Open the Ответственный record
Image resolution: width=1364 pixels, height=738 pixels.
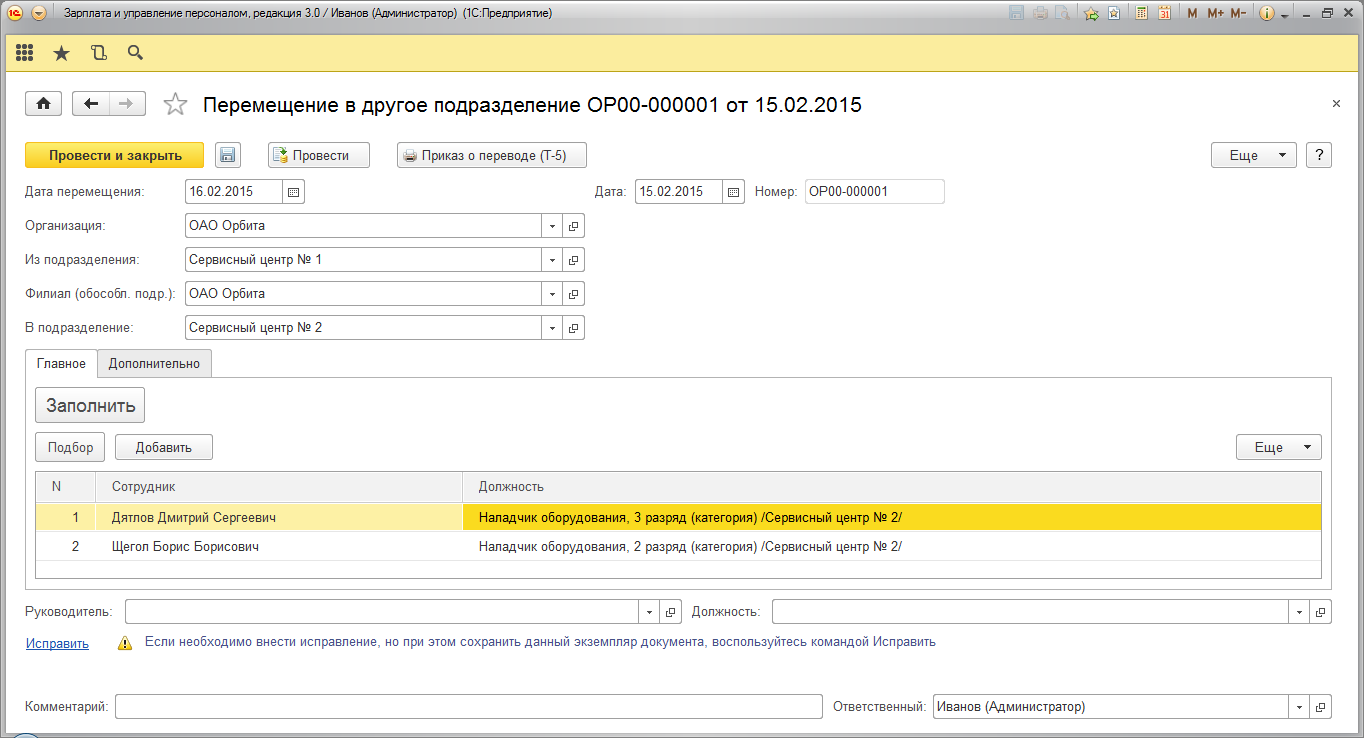point(1321,707)
